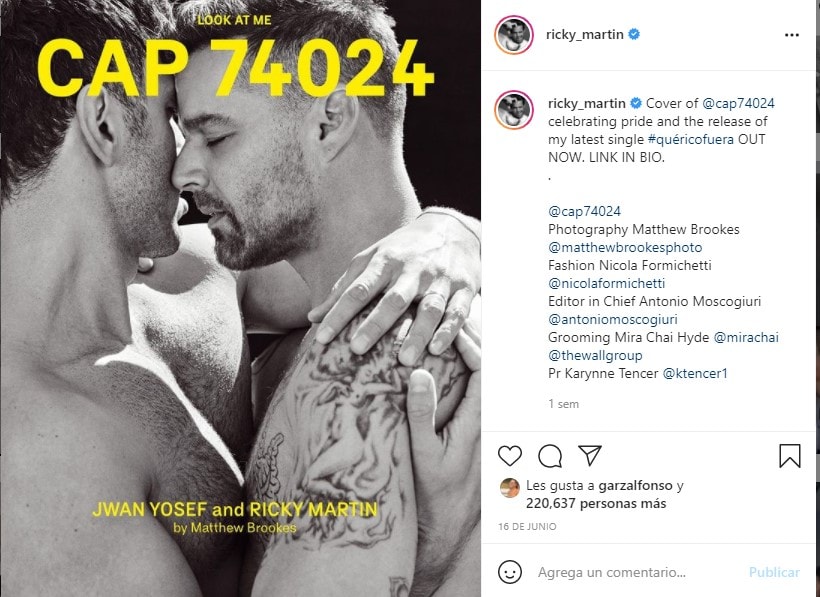Open ricky_martin profile picture in header
Image resolution: width=820 pixels, height=597 pixels.
(x=514, y=35)
